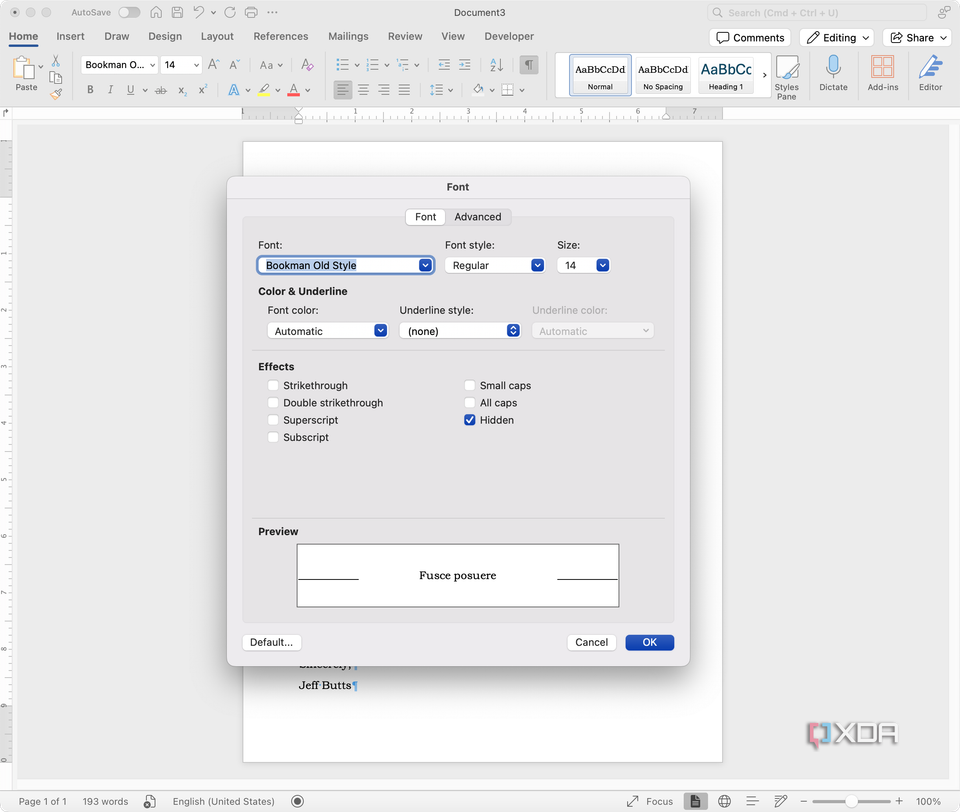Uncheck the Hidden checkbox
960x812 pixels.
click(x=470, y=420)
